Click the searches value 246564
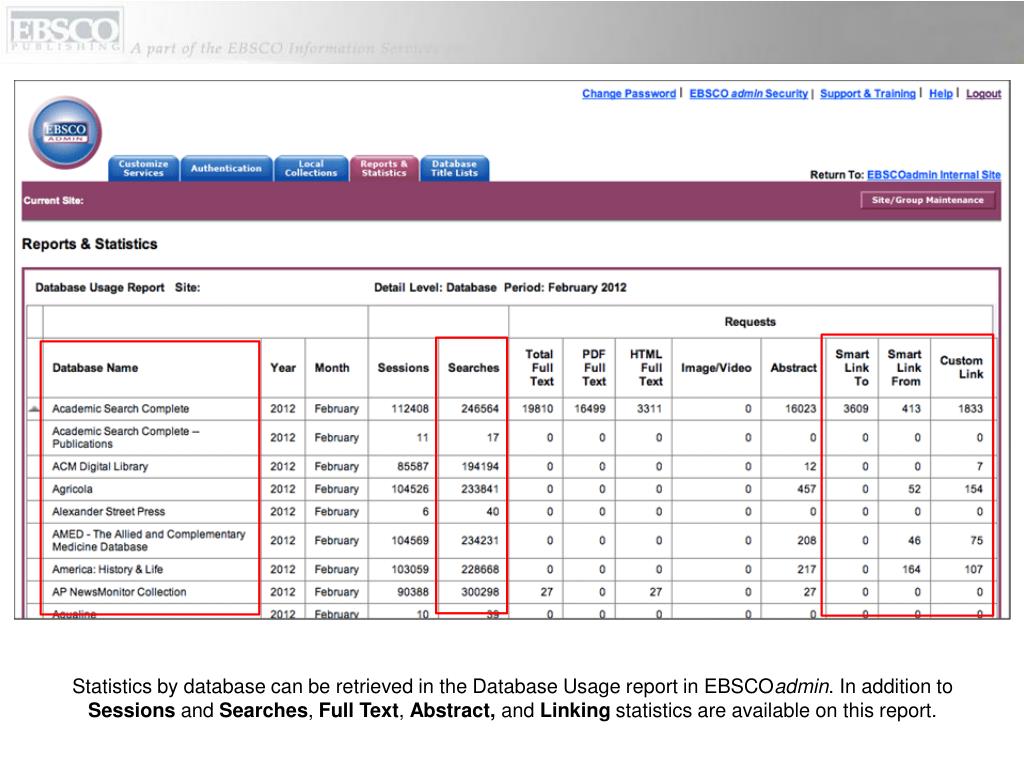1024x768 pixels. click(480, 409)
